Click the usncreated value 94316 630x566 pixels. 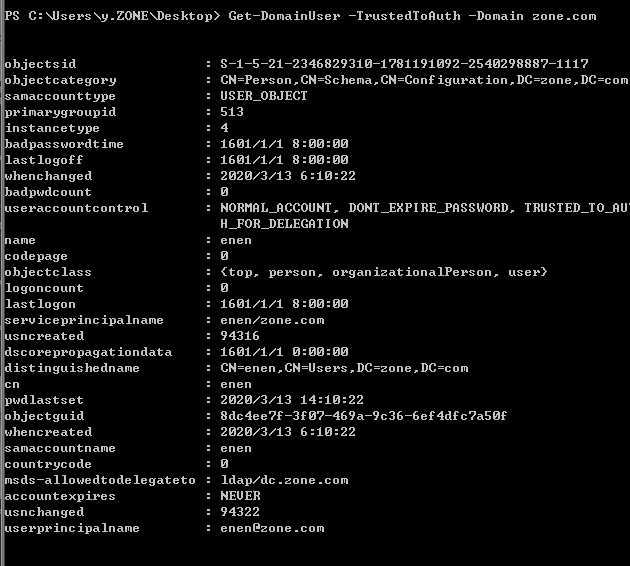(x=240, y=336)
